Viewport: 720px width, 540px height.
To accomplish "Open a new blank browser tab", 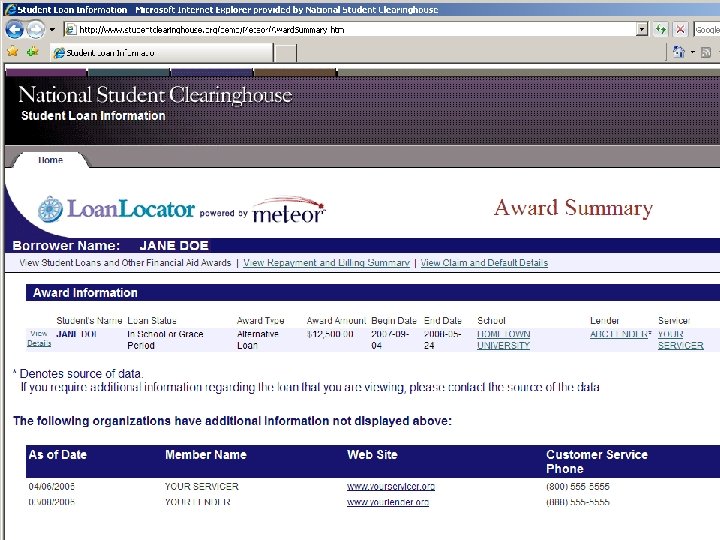I will (x=285, y=53).
